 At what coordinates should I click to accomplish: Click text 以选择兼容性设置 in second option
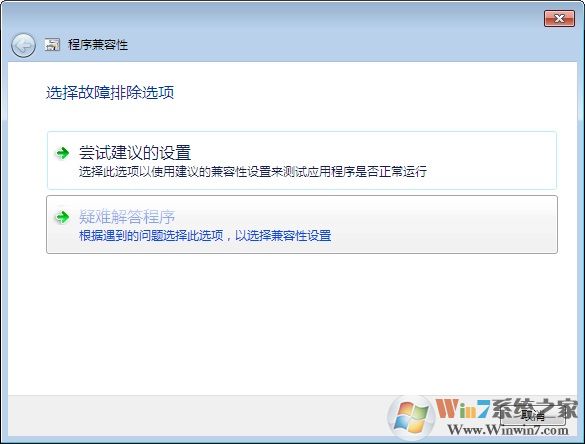tap(283, 236)
